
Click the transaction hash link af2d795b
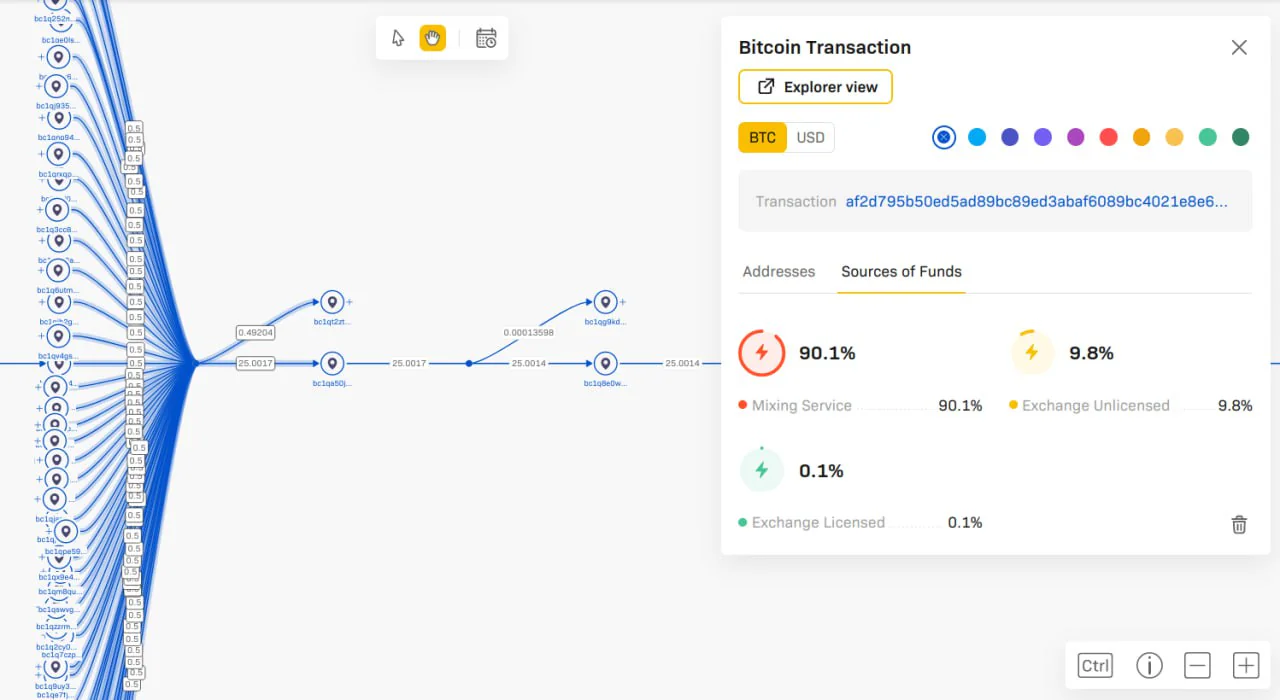[x=1036, y=201]
